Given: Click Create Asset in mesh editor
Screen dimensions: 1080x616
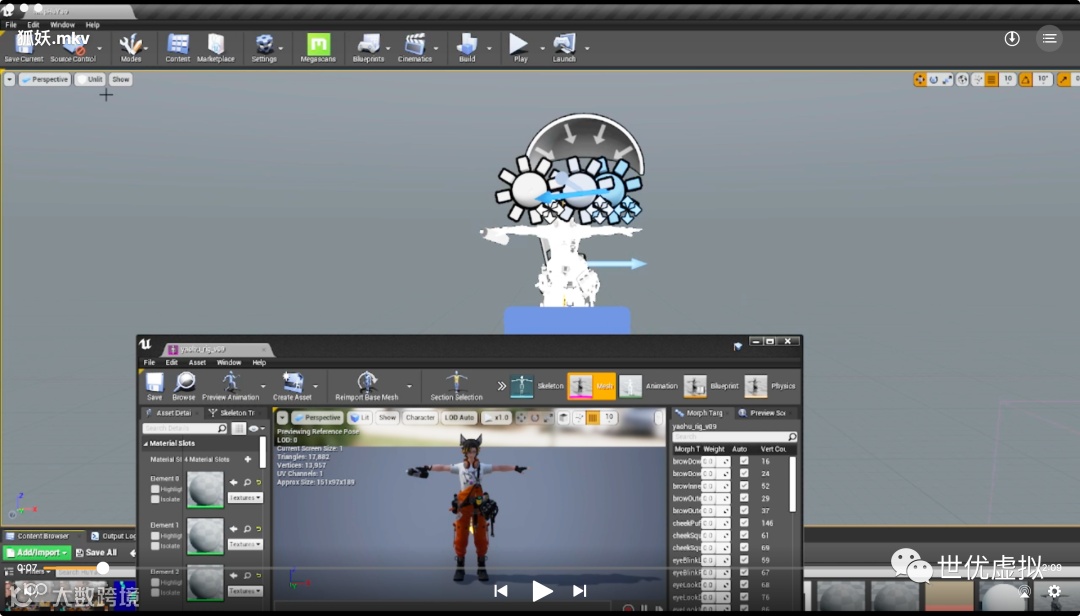Looking at the screenshot, I should tap(292, 387).
